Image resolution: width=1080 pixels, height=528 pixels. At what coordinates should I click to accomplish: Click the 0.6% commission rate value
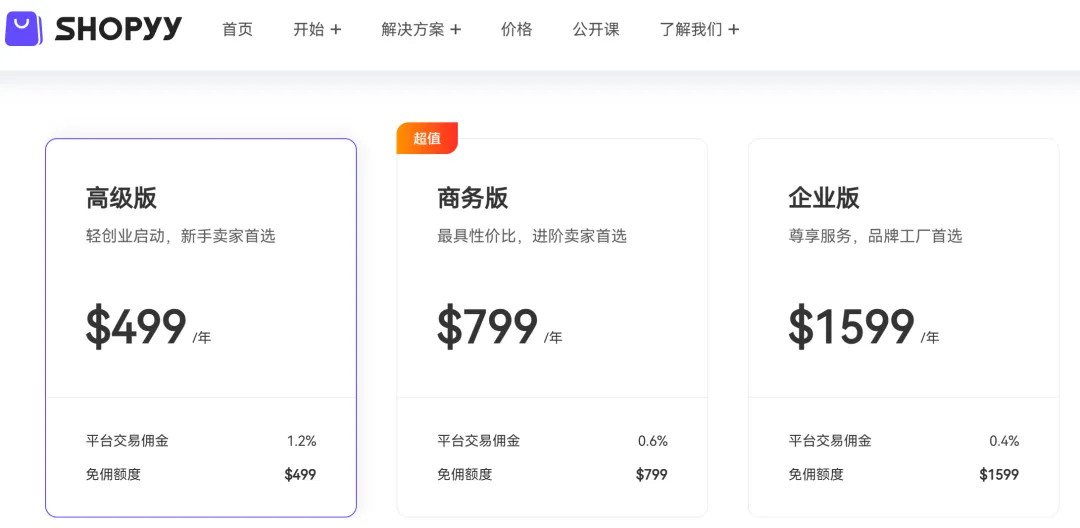tap(652, 441)
